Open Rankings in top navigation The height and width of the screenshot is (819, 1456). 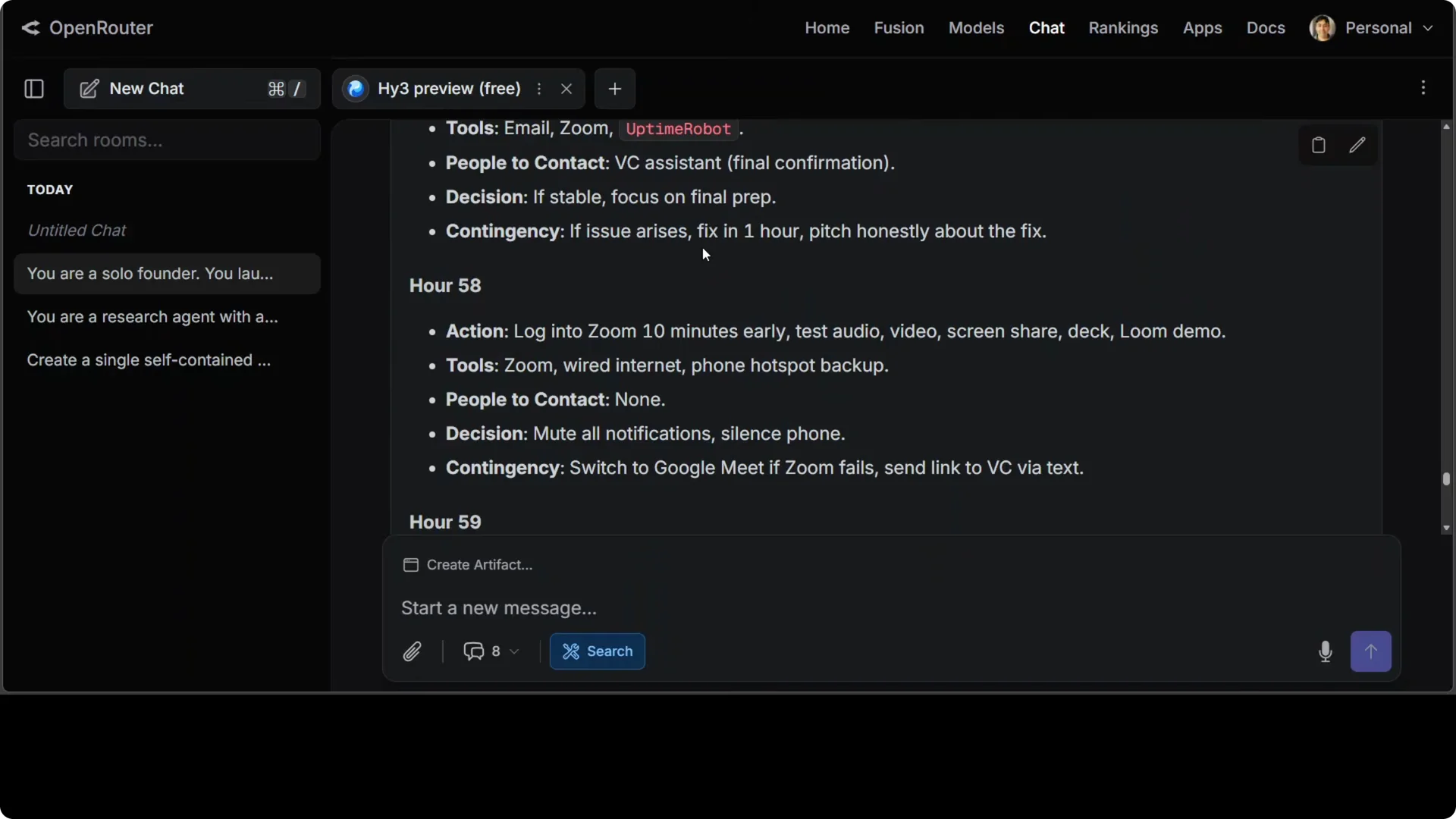coord(1123,28)
